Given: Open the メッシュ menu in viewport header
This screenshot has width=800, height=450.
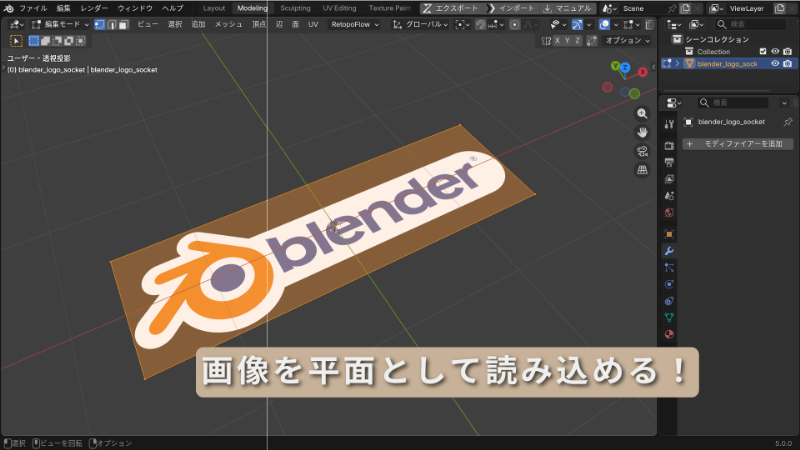Looking at the screenshot, I should tap(228, 24).
